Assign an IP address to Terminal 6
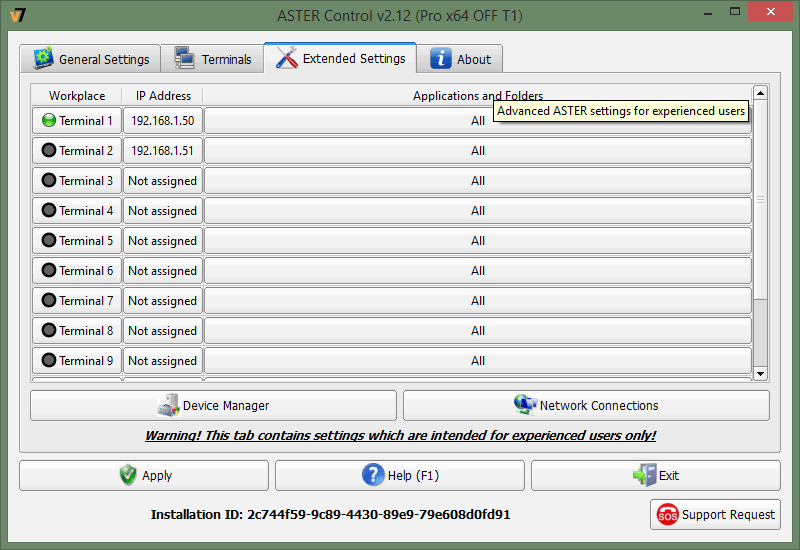800x550 pixels. (163, 270)
